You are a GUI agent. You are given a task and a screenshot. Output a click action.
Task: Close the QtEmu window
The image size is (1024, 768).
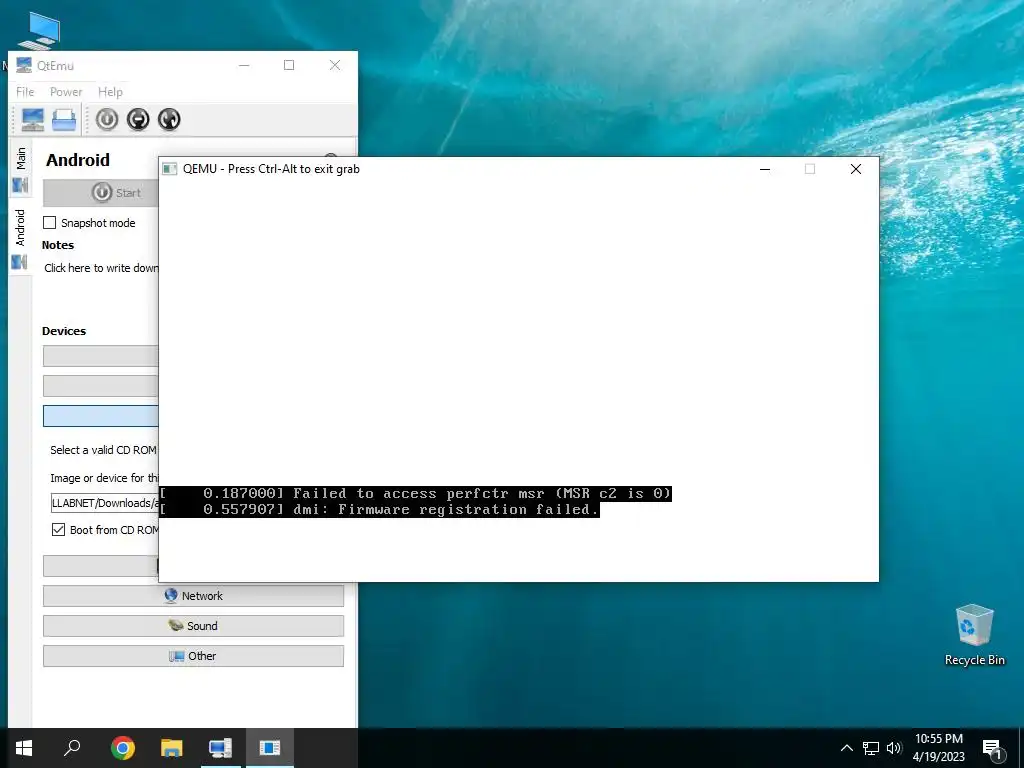[x=335, y=65]
